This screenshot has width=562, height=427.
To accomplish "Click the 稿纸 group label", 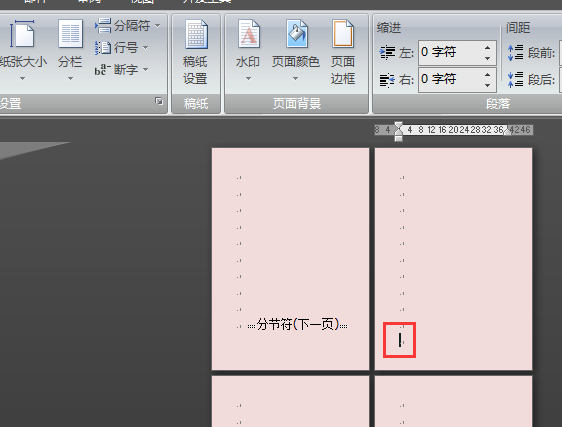I will (196, 104).
